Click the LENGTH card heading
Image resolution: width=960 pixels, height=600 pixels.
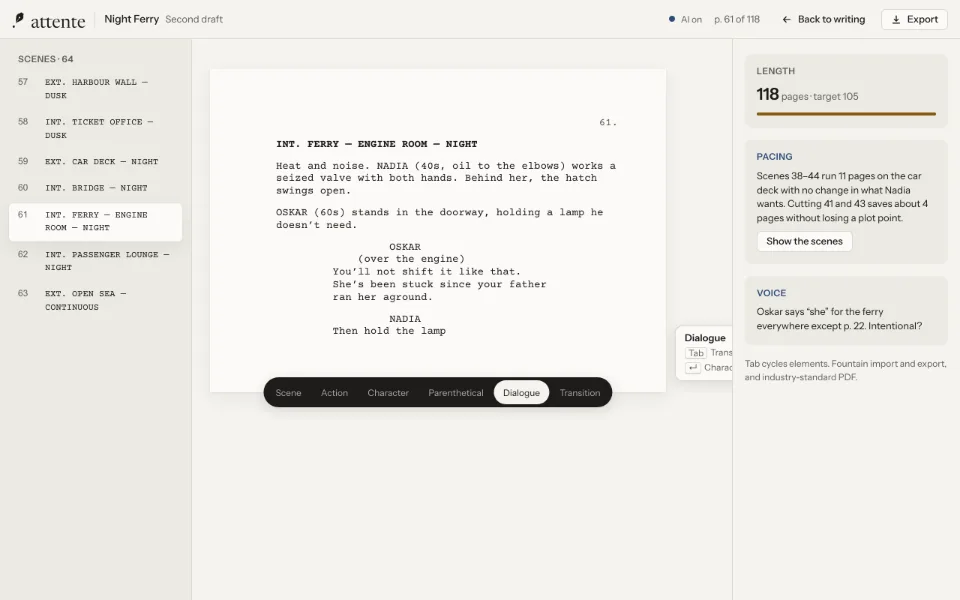[776, 71]
